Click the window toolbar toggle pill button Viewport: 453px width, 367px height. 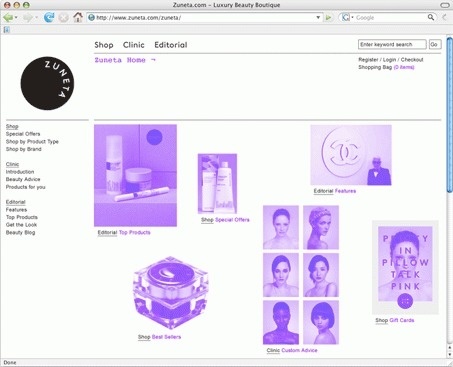pos(445,5)
